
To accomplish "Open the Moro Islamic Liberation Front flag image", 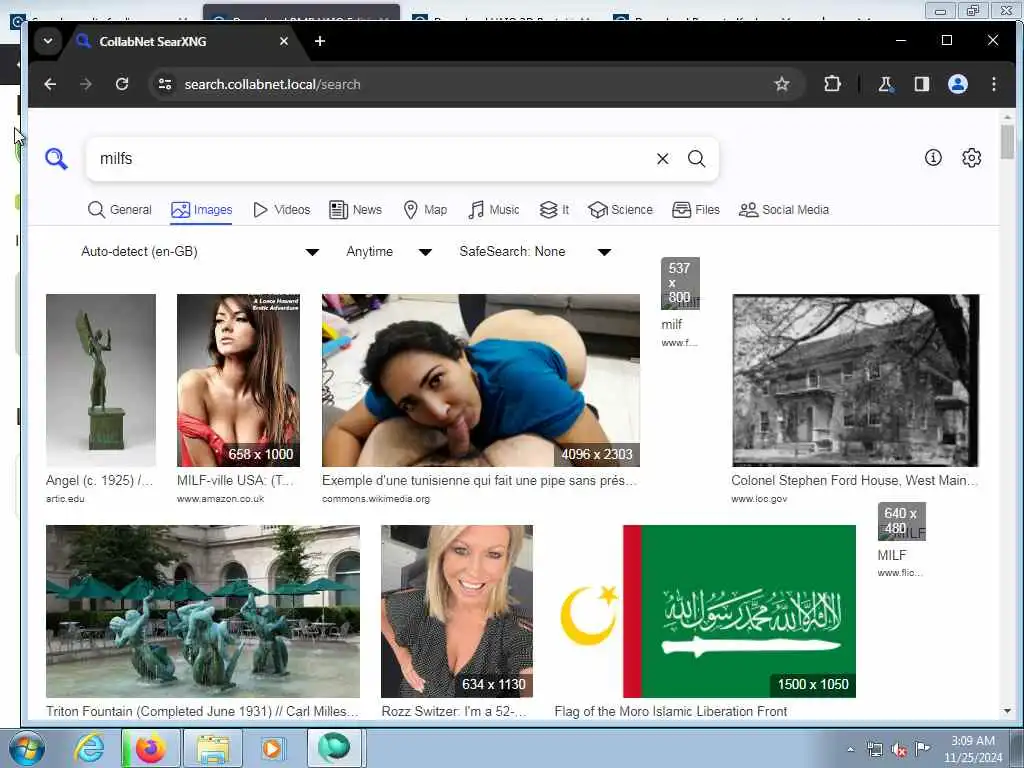I will coord(705,611).
